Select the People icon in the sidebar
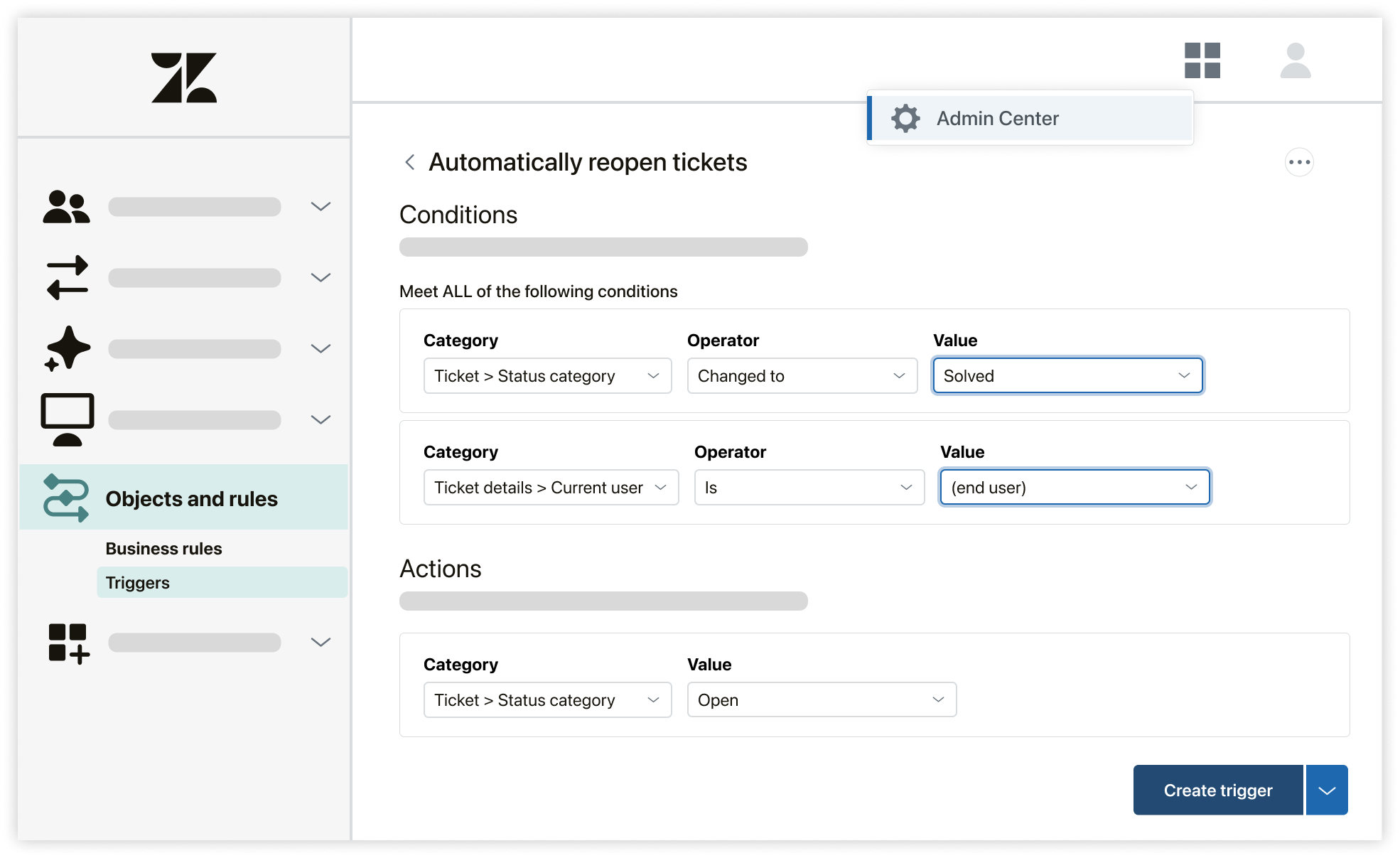This screenshot has height=858, width=1400. tap(68, 206)
